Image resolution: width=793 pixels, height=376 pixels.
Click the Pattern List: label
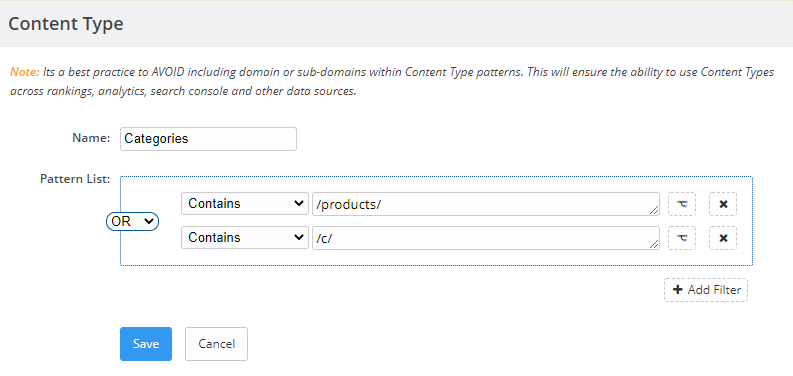75,179
